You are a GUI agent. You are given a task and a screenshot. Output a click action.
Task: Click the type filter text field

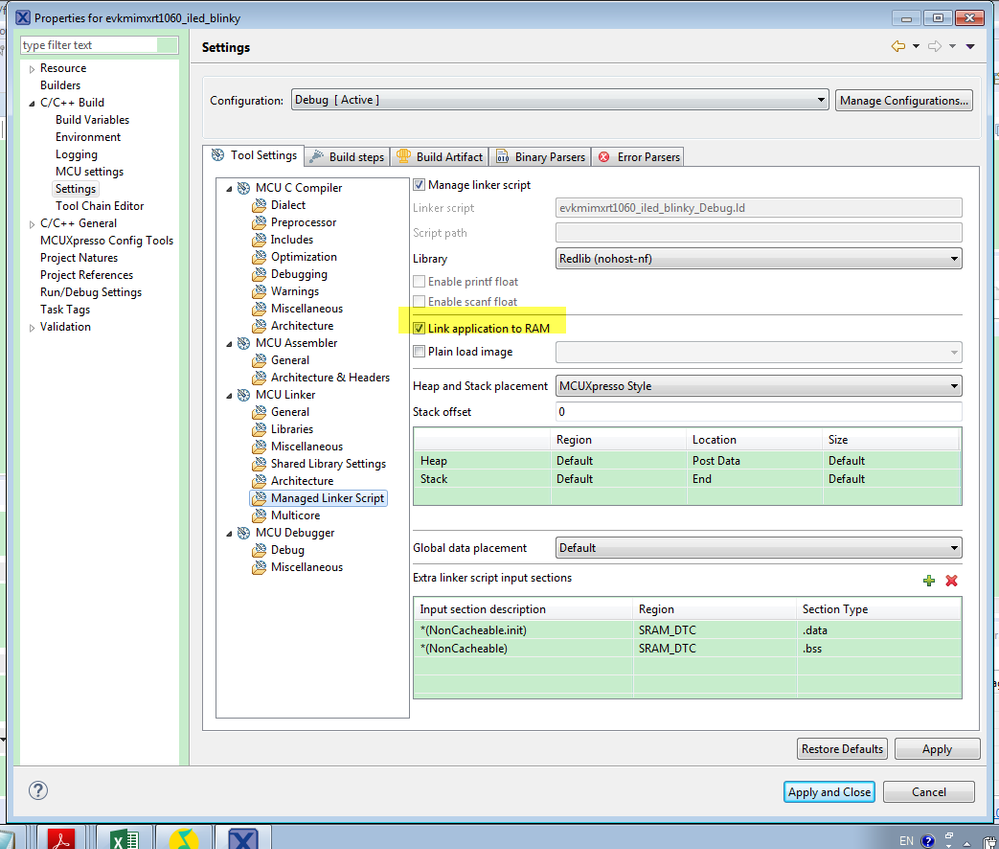(x=99, y=45)
